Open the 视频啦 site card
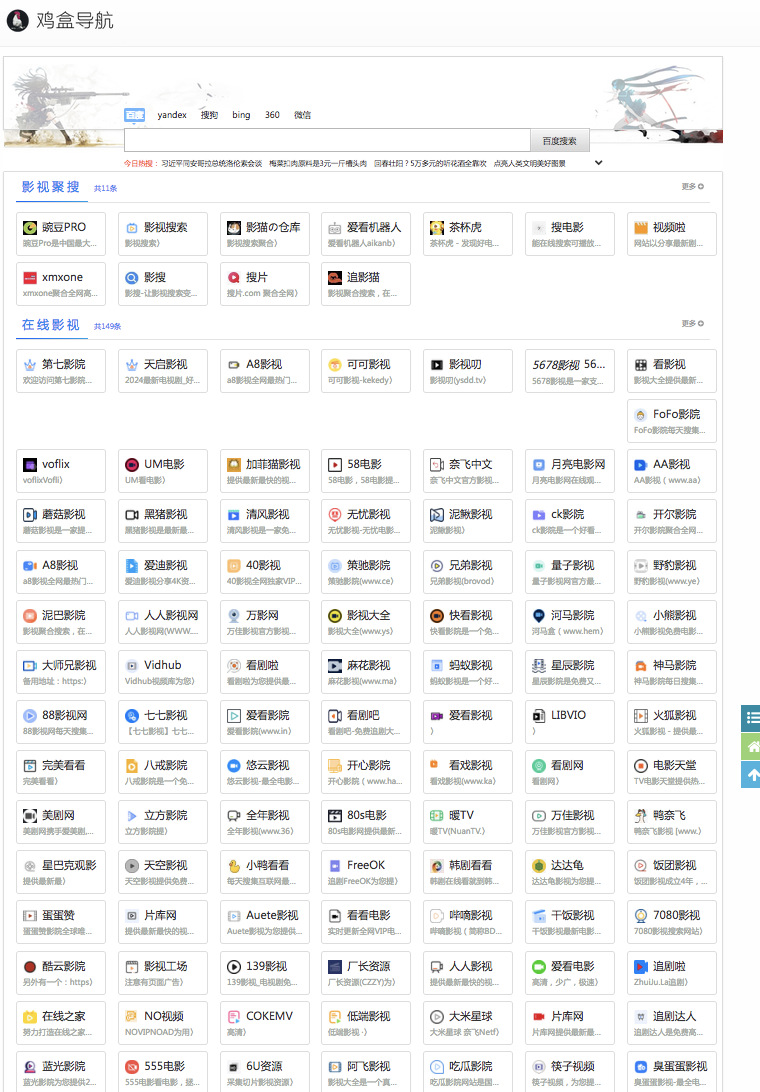Image resolution: width=760 pixels, height=1092 pixels. tap(672, 234)
